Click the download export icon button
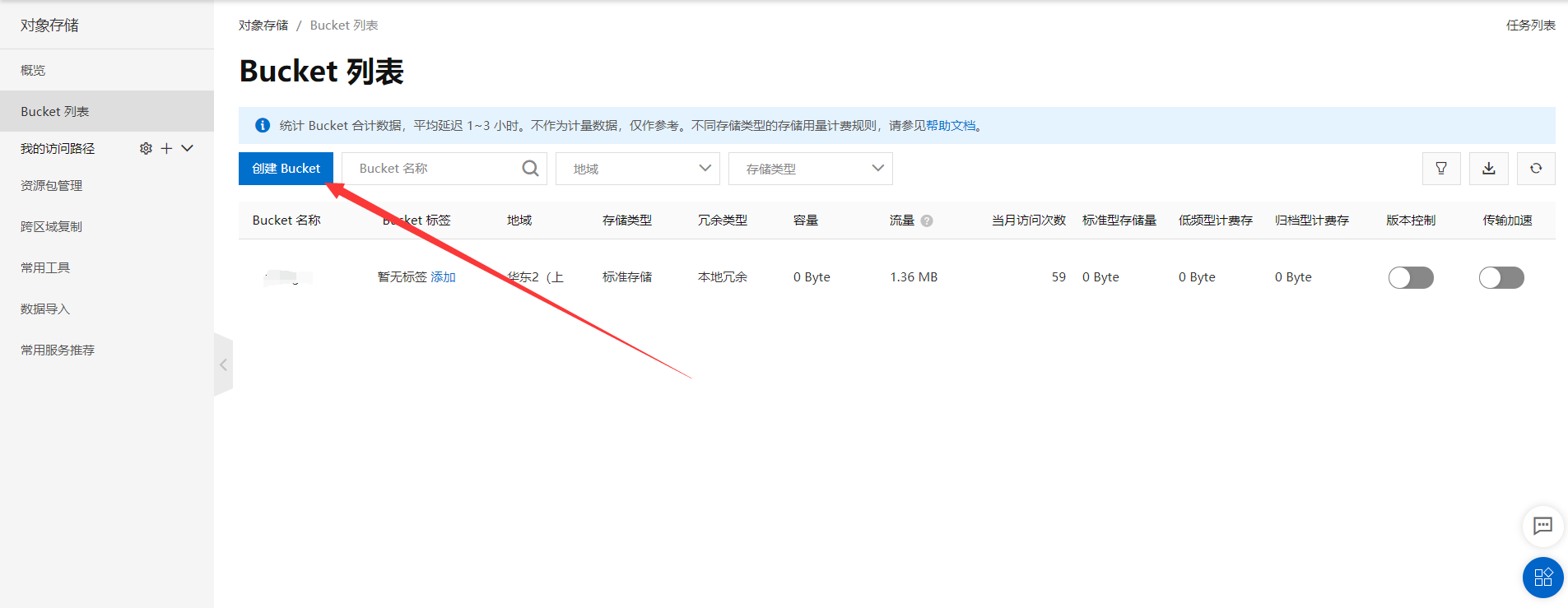The height and width of the screenshot is (608, 1568). pyautogui.click(x=1489, y=169)
